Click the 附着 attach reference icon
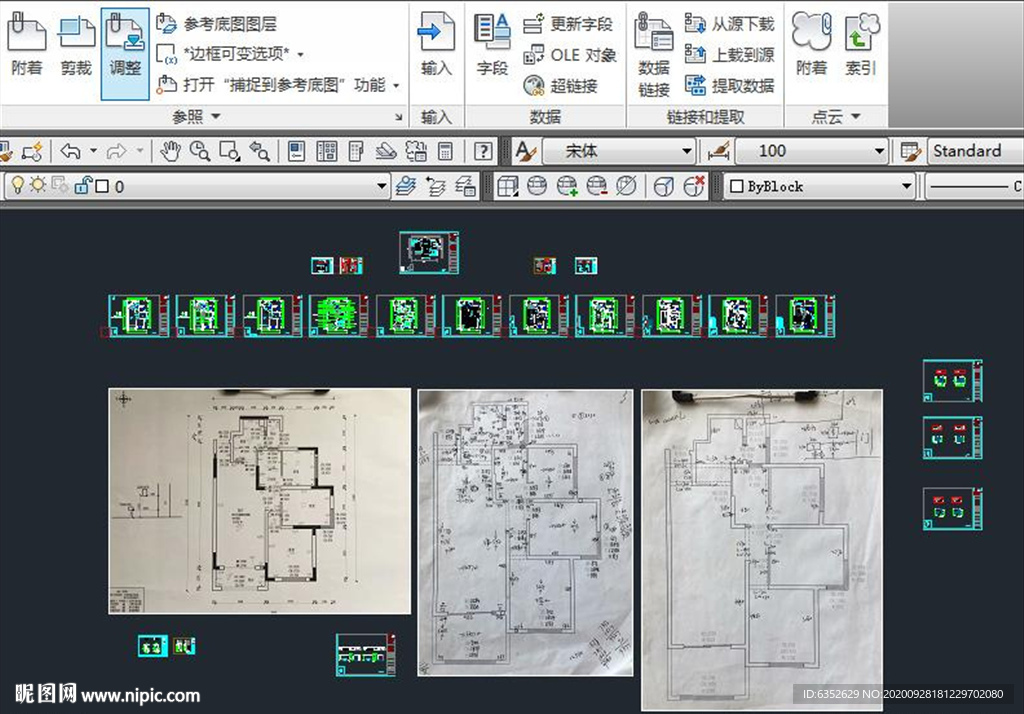 click(x=27, y=43)
